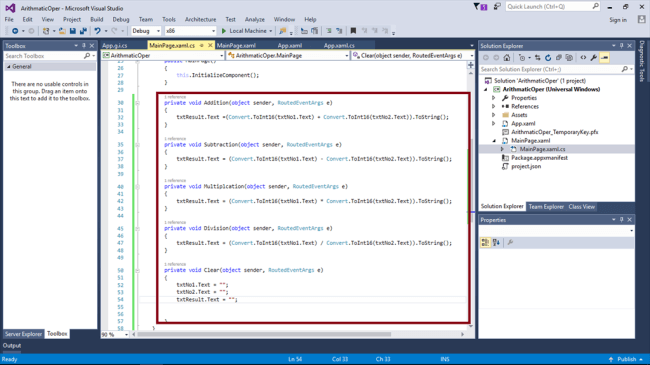Expand the Properties node in Solution Explorer

pyautogui.click(x=494, y=98)
